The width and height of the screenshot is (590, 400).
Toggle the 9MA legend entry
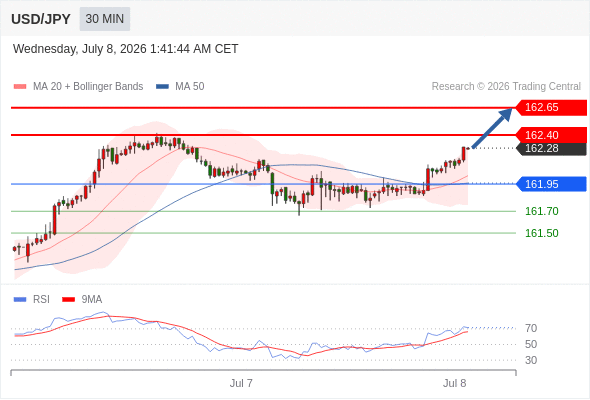82,300
